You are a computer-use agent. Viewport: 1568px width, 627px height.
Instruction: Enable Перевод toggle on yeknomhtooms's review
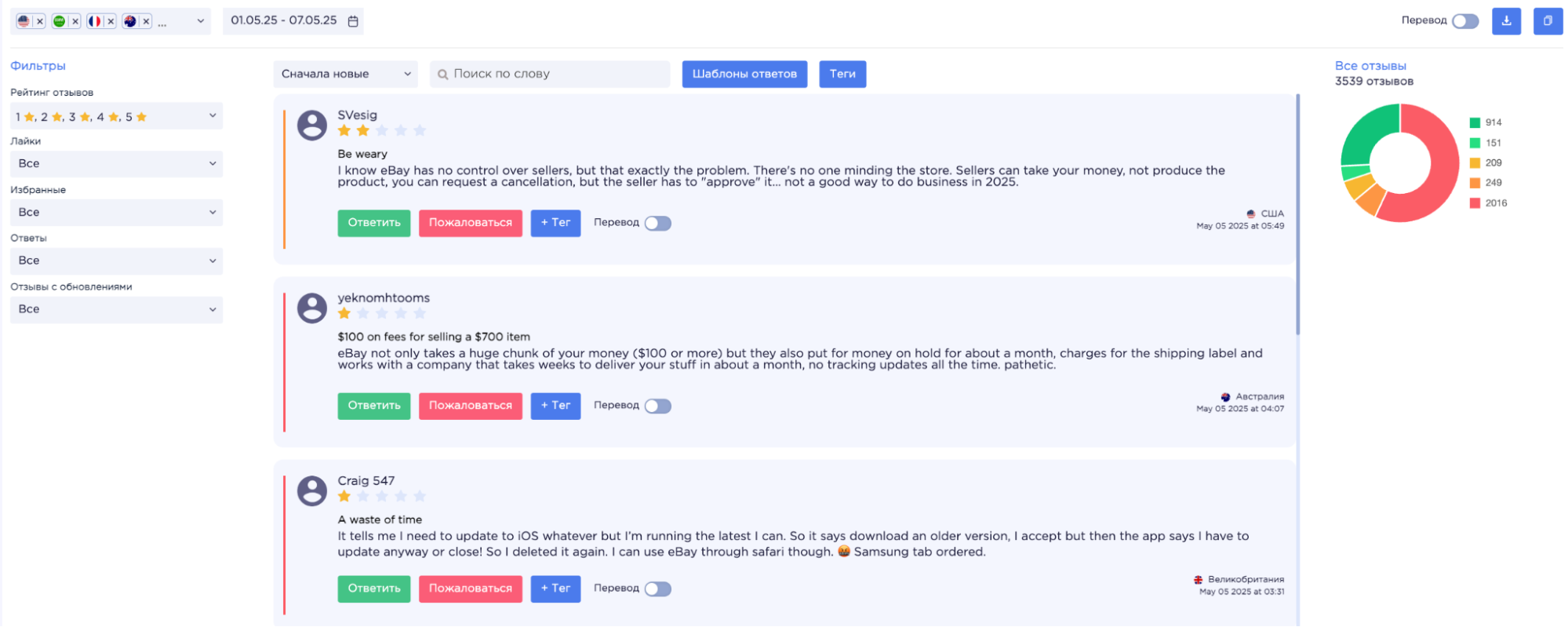click(658, 406)
